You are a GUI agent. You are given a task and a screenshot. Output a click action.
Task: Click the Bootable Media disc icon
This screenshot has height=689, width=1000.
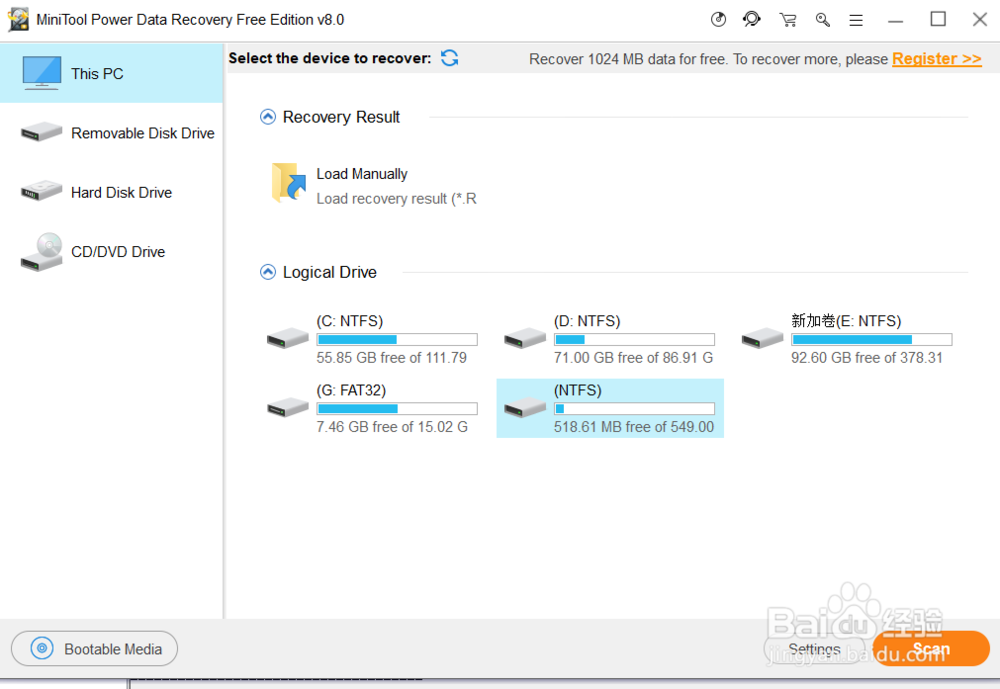click(x=42, y=649)
